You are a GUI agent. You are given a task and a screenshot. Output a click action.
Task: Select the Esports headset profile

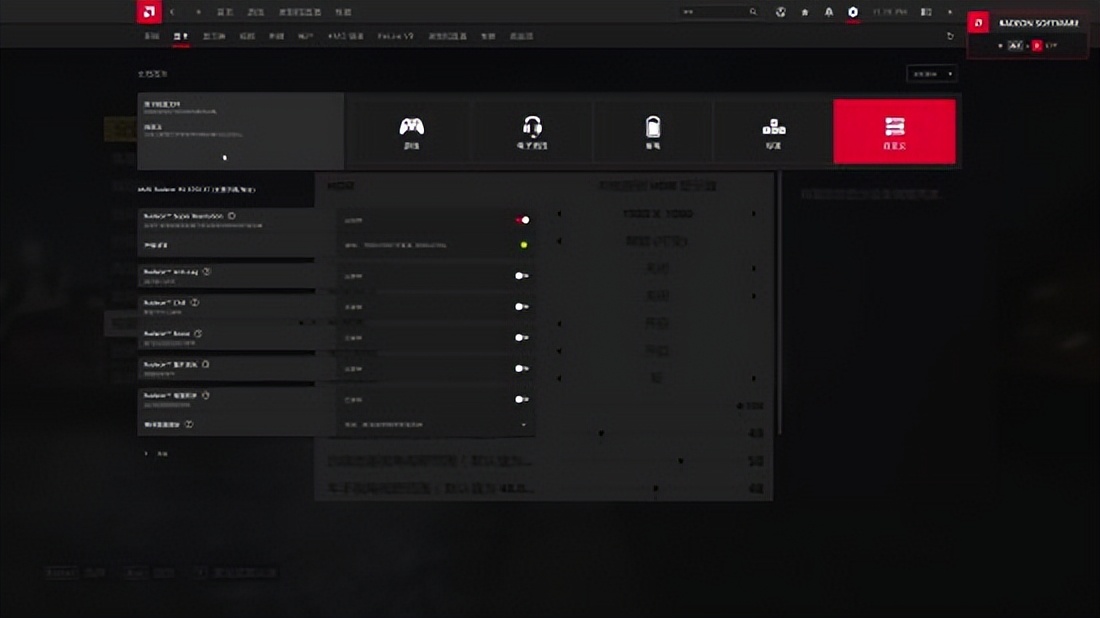(x=532, y=132)
